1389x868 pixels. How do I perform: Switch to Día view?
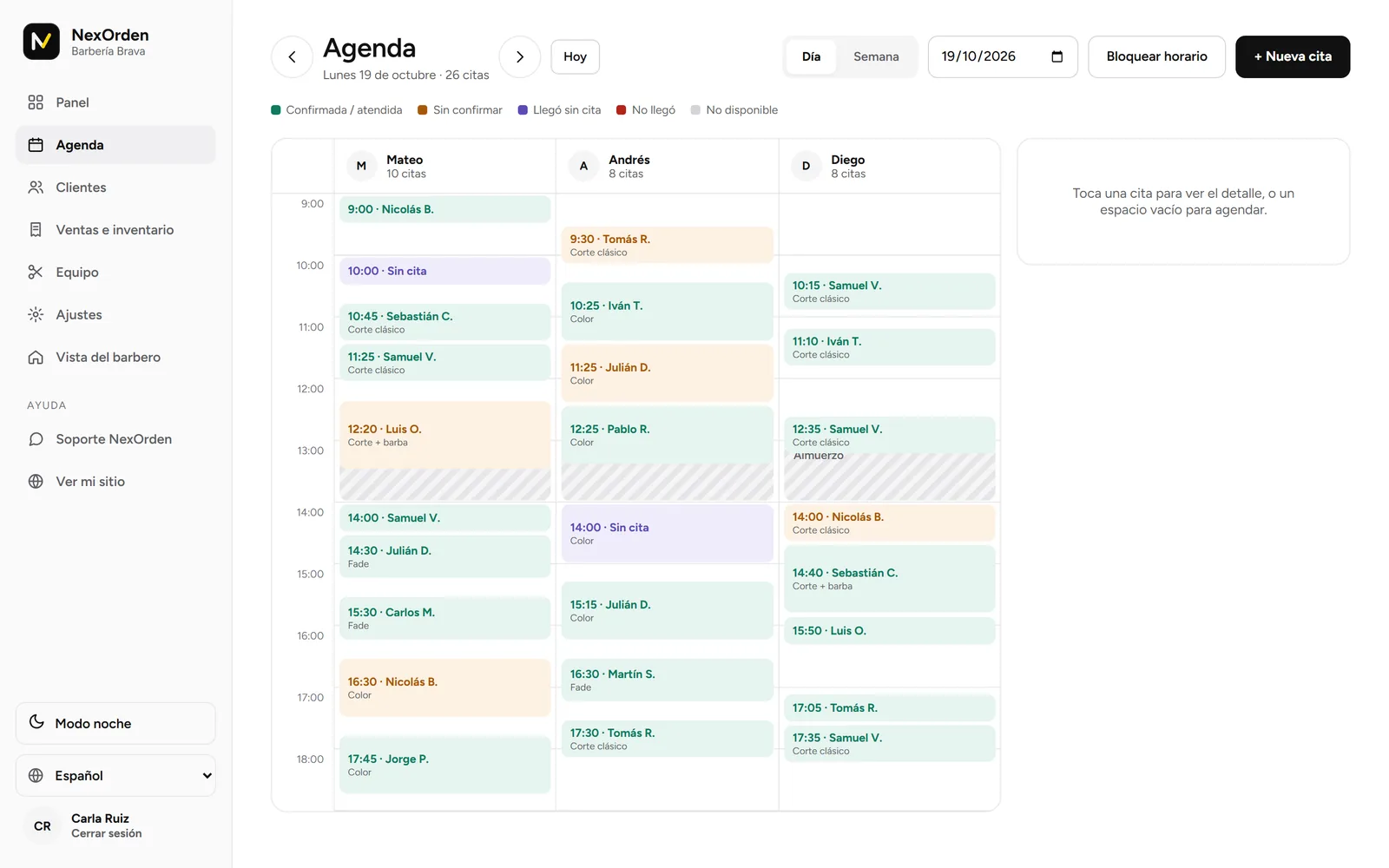(811, 56)
